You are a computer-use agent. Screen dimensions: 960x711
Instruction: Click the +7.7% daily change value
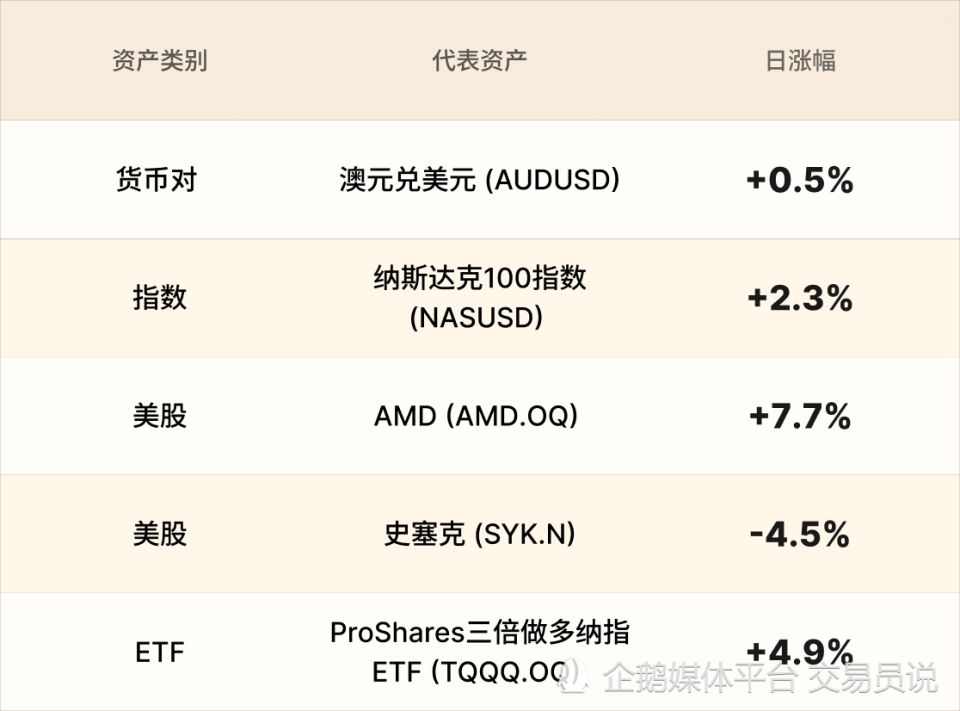pyautogui.click(x=800, y=416)
